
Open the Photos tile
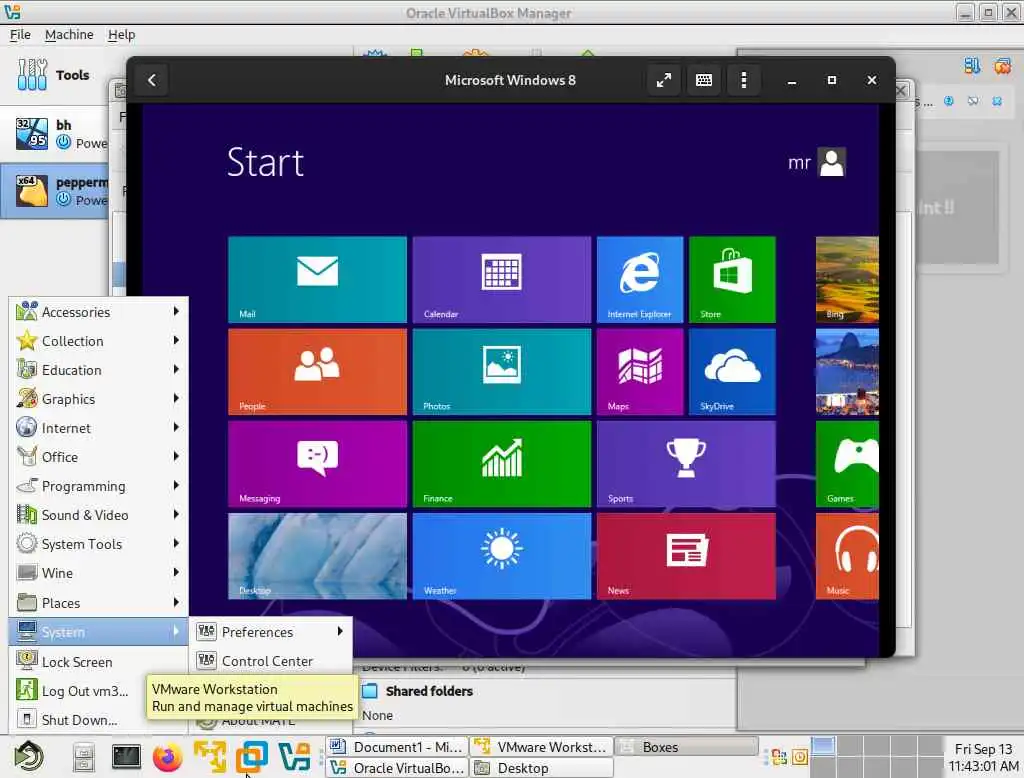coord(502,372)
